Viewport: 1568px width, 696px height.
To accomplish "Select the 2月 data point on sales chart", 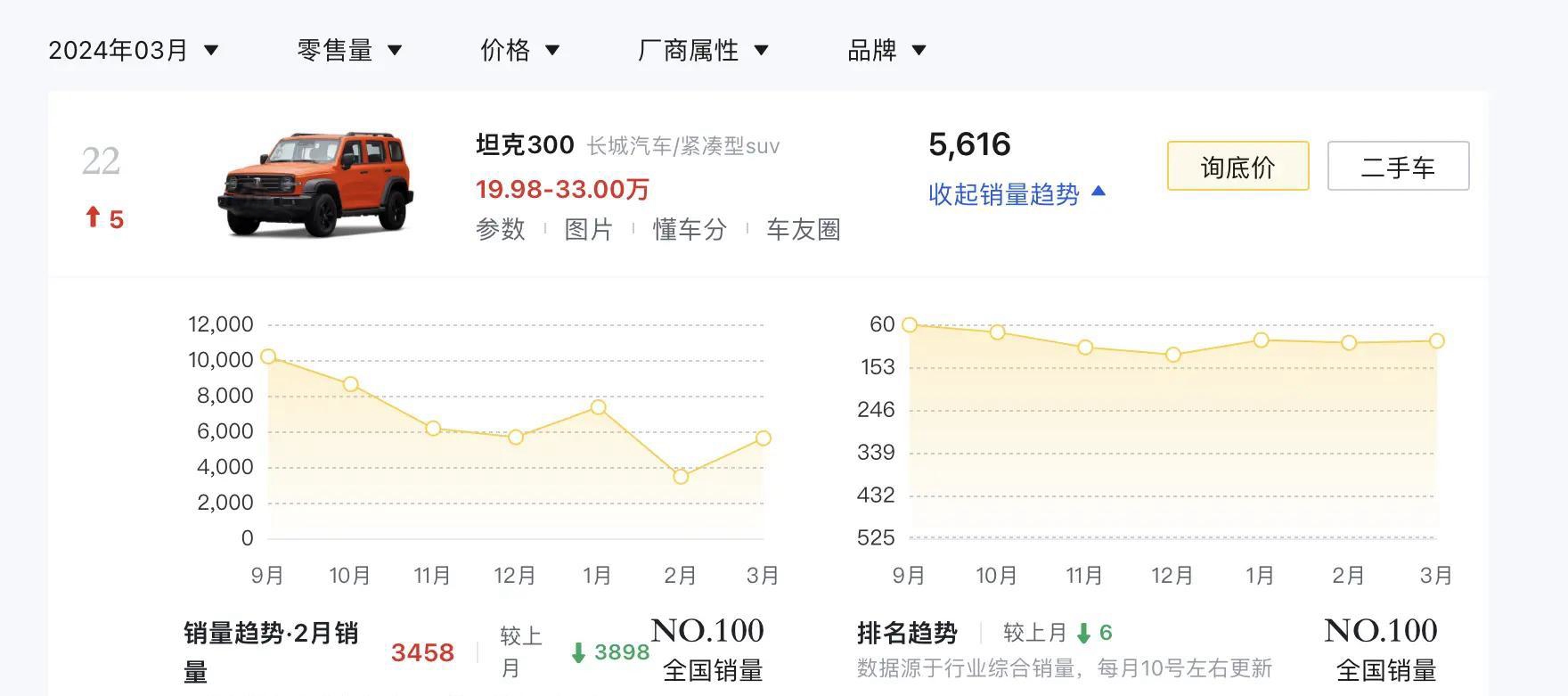I will 681,477.
